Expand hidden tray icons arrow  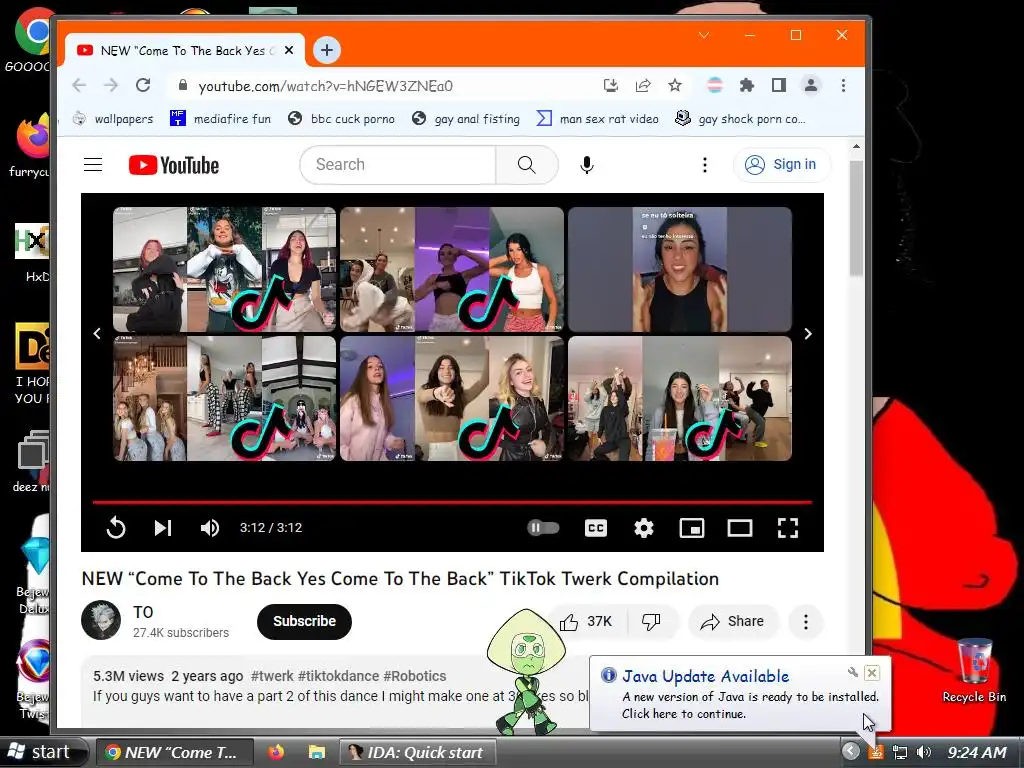(850, 752)
